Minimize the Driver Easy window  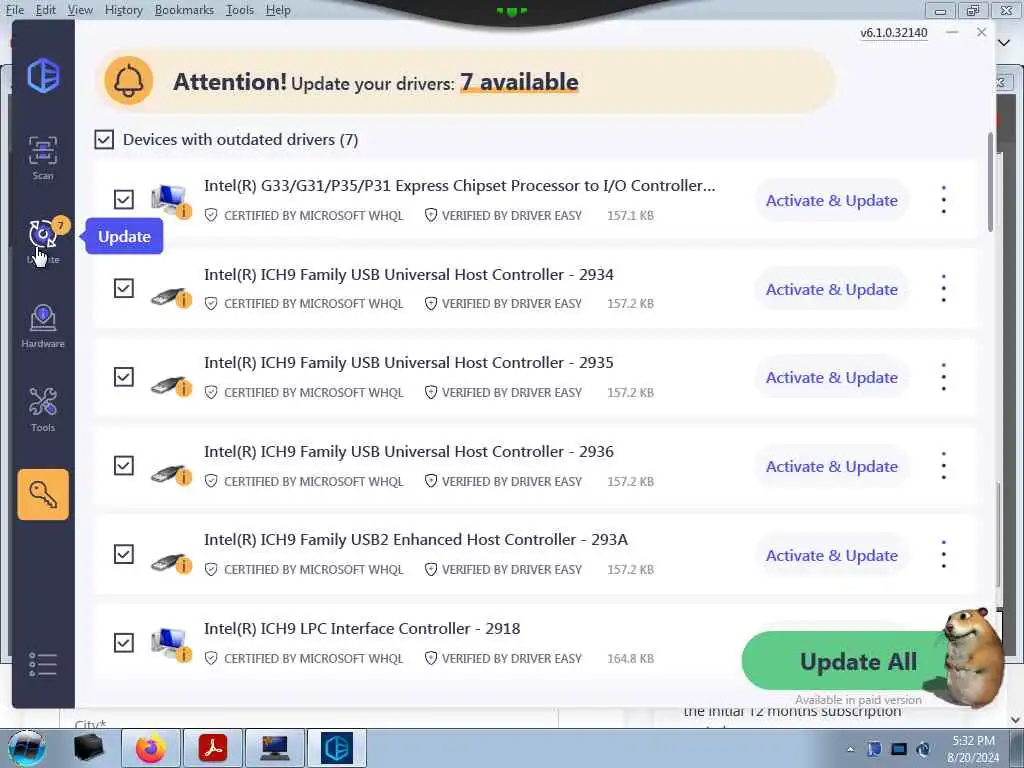(952, 32)
